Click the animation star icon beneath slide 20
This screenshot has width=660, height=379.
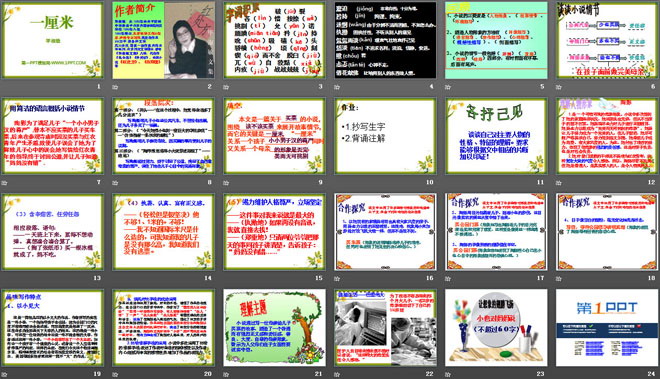tap(115, 374)
